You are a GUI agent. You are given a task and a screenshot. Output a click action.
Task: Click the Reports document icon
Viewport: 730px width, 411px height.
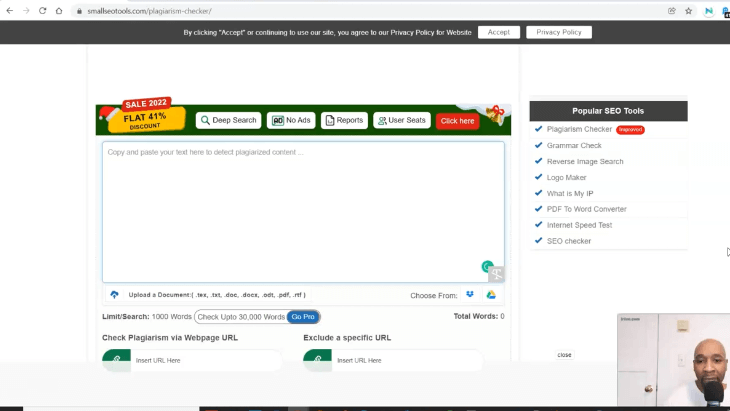click(x=330, y=121)
